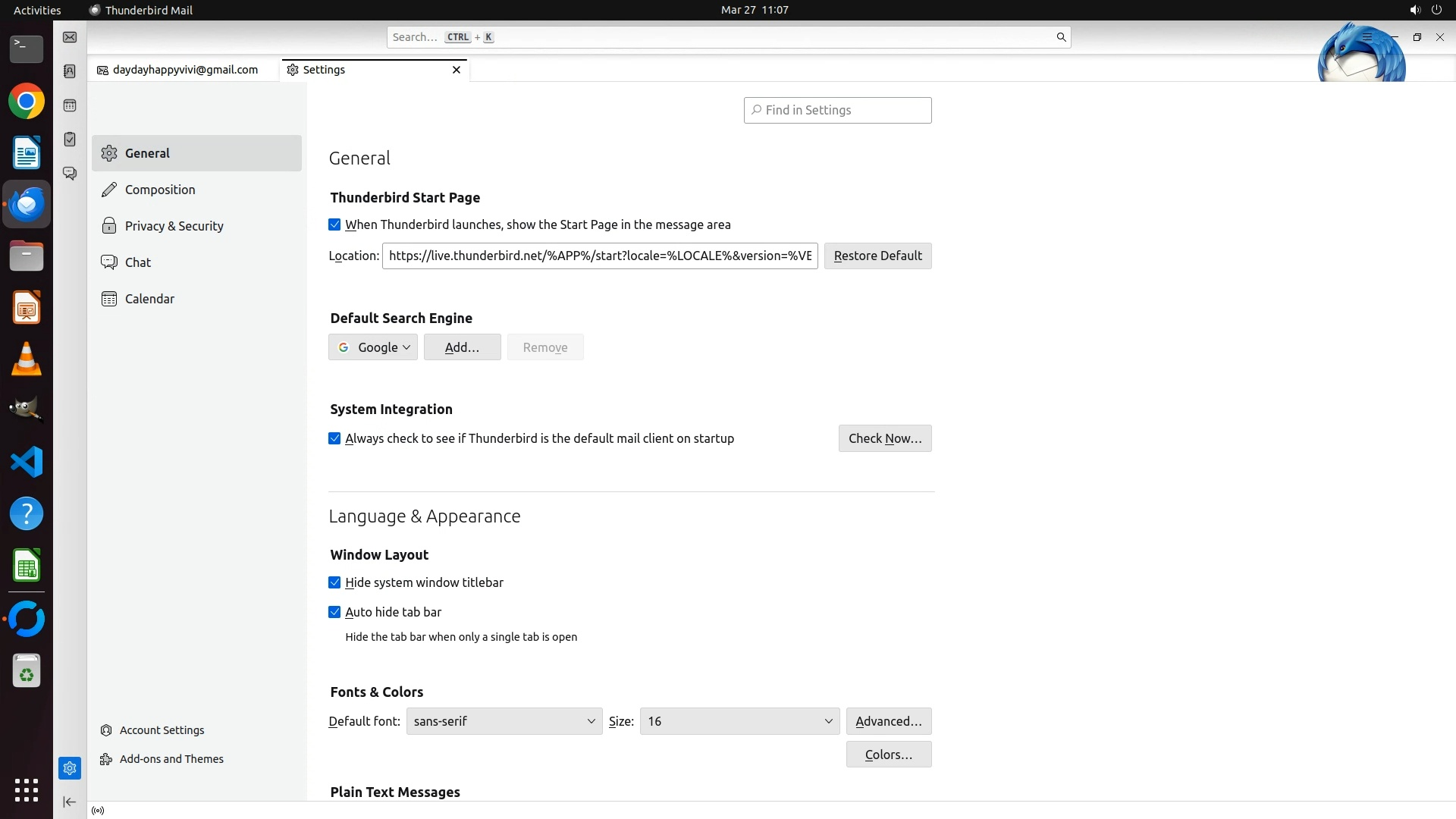Open the Address Book space icon

coord(70,71)
